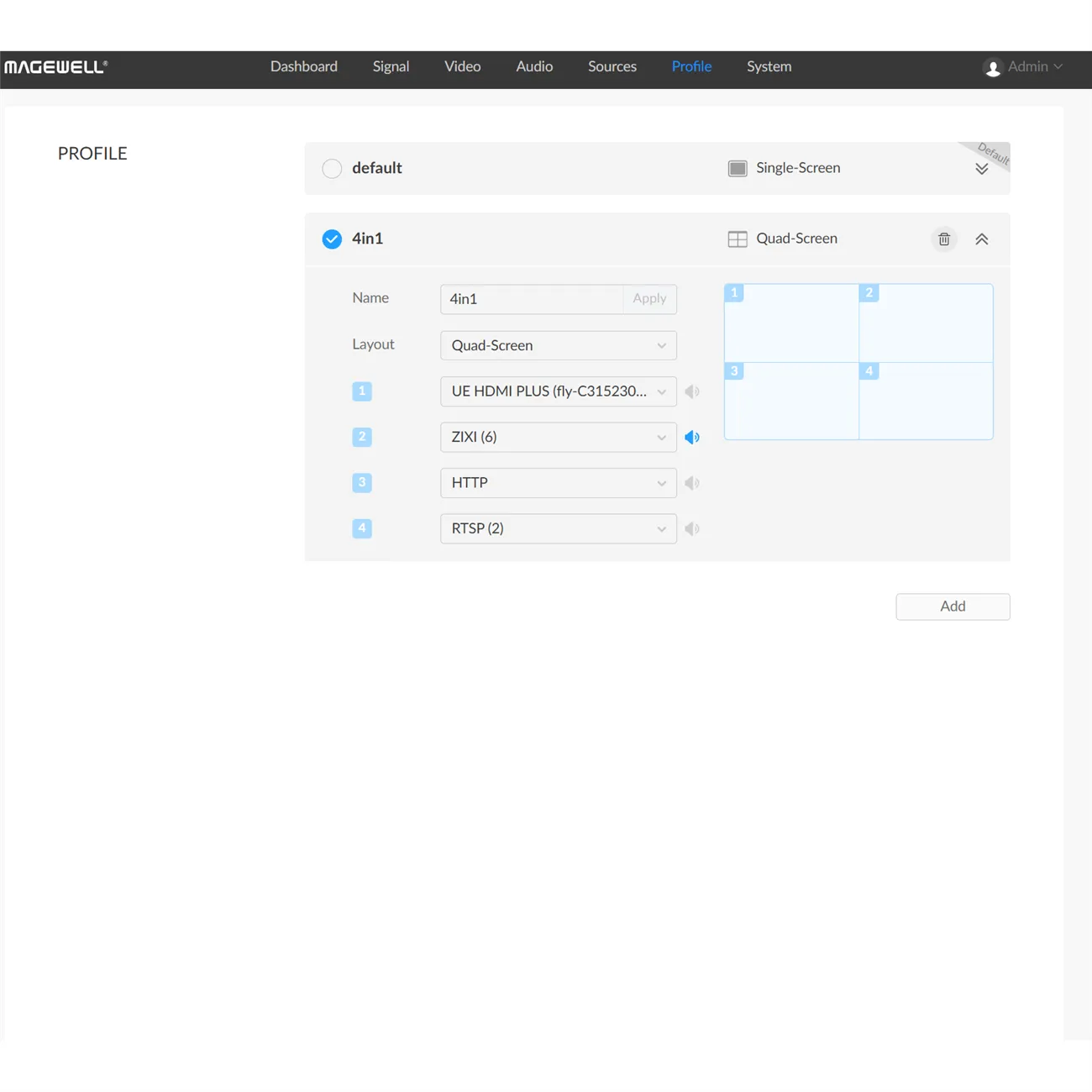Apply the profile name change
This screenshot has width=1092, height=1092.
(x=648, y=298)
